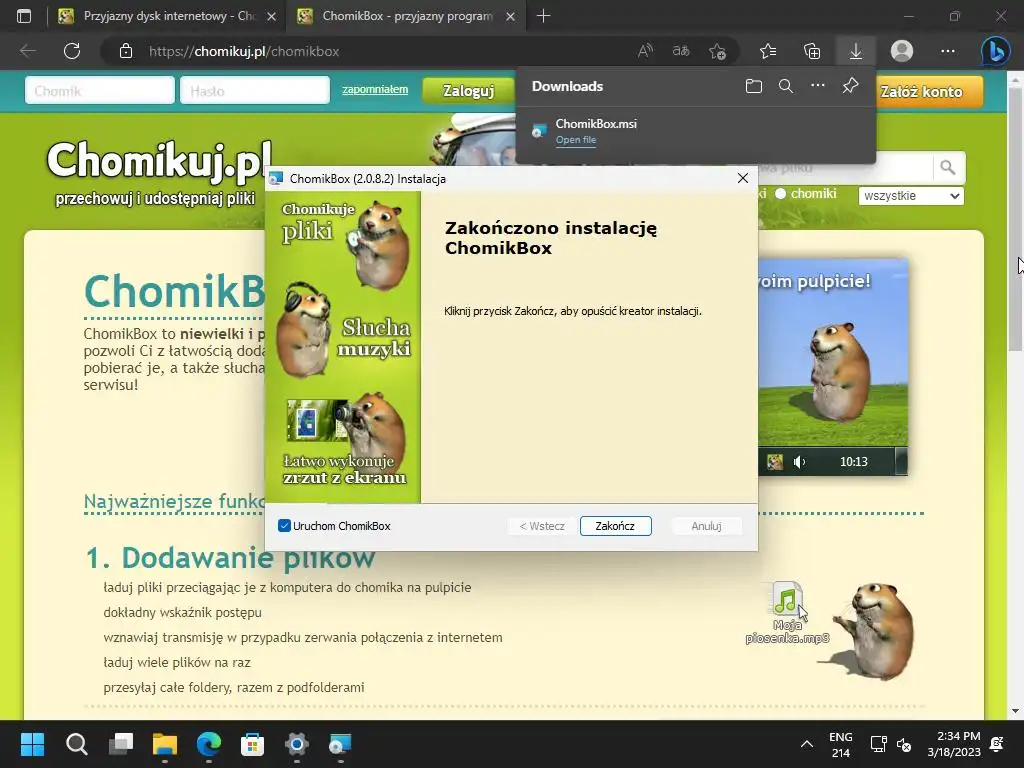Search downloads with the magnifier icon
The width and height of the screenshot is (1024, 768).
click(786, 86)
